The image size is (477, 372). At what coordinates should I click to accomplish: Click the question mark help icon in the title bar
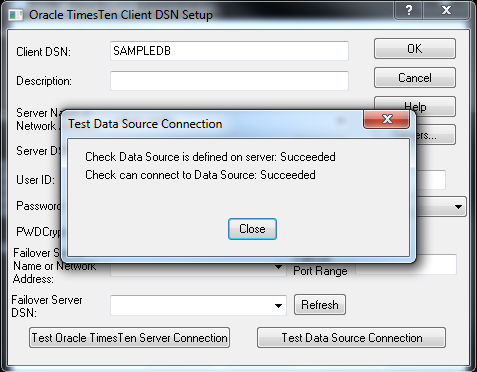click(409, 10)
